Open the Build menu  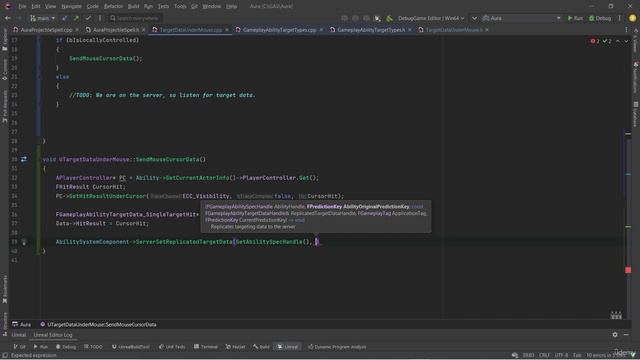(133, 6)
